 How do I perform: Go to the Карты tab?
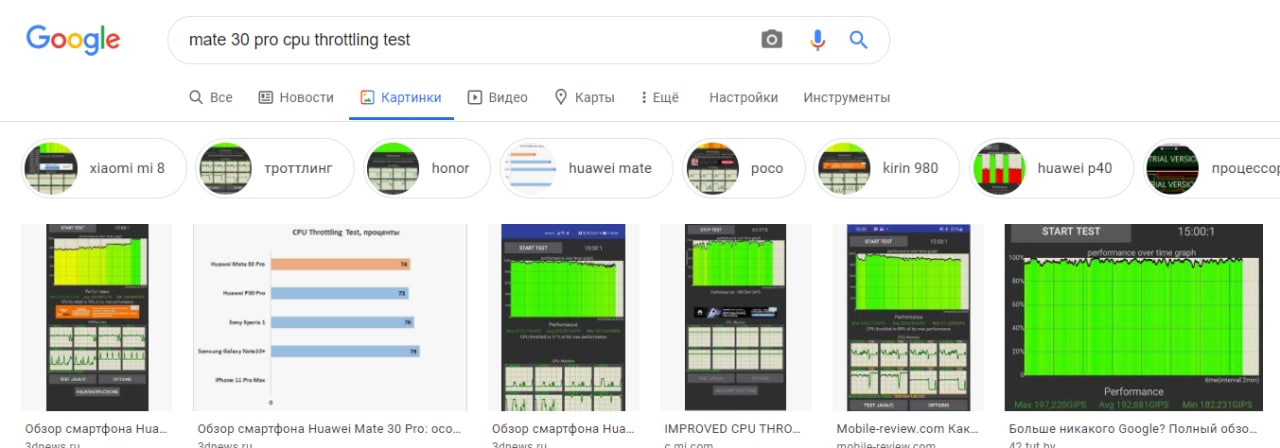pos(584,97)
